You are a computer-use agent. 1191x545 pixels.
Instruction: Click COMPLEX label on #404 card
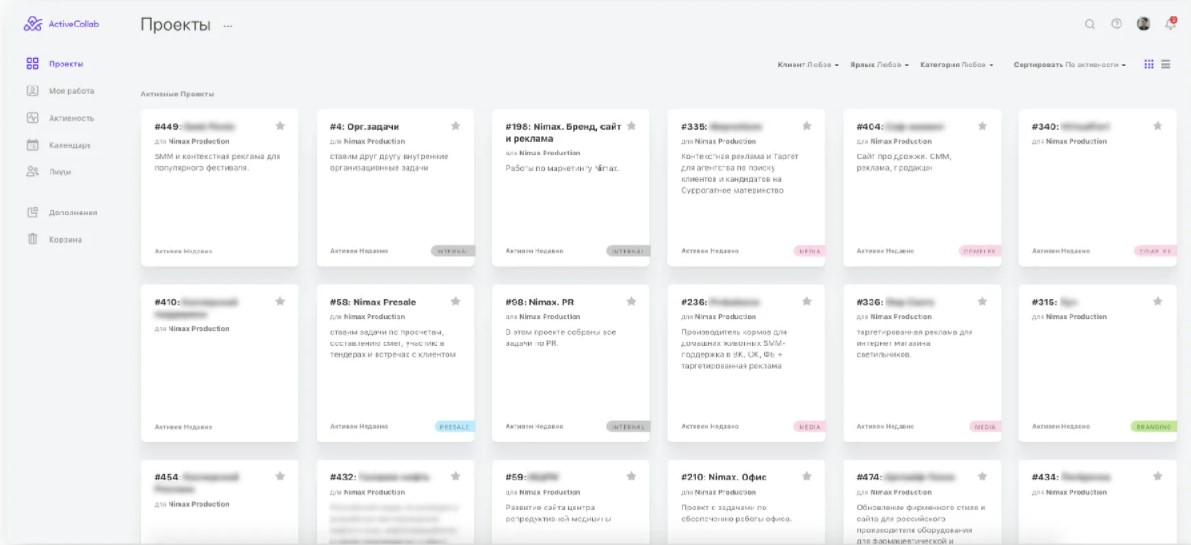point(980,250)
